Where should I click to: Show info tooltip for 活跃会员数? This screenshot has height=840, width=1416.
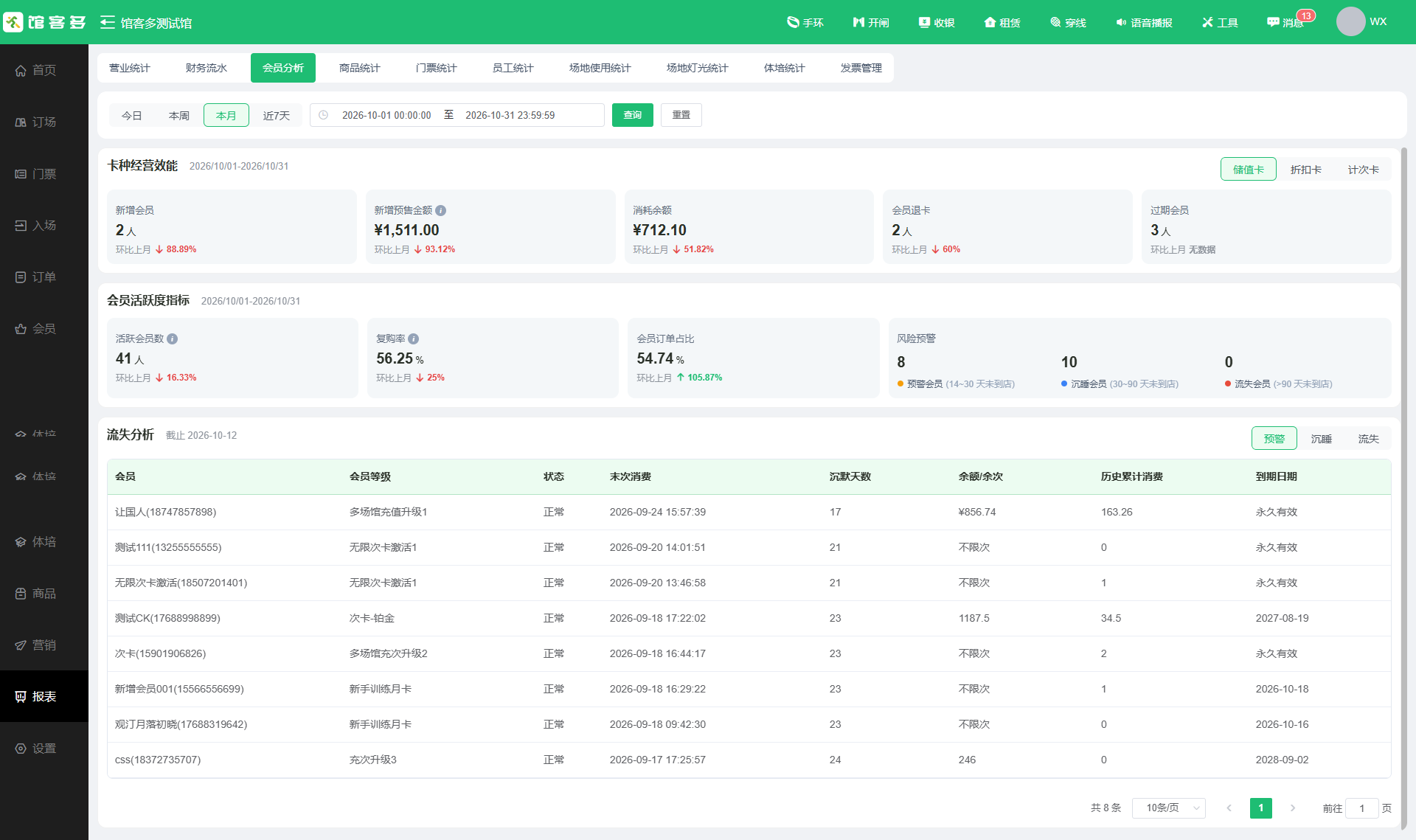[x=172, y=339]
